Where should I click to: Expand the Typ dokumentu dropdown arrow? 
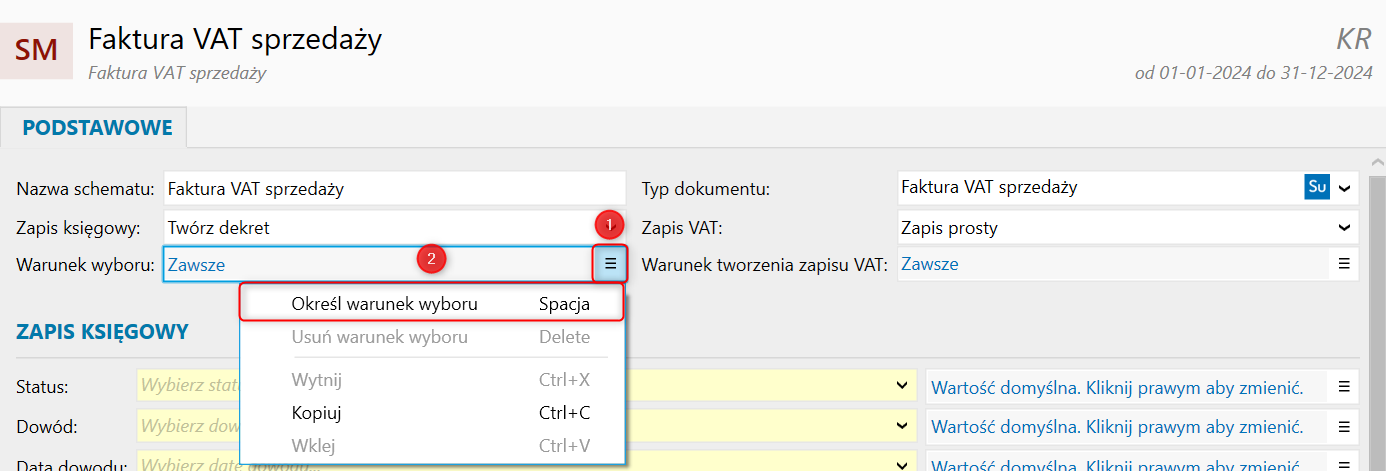[x=1345, y=187]
